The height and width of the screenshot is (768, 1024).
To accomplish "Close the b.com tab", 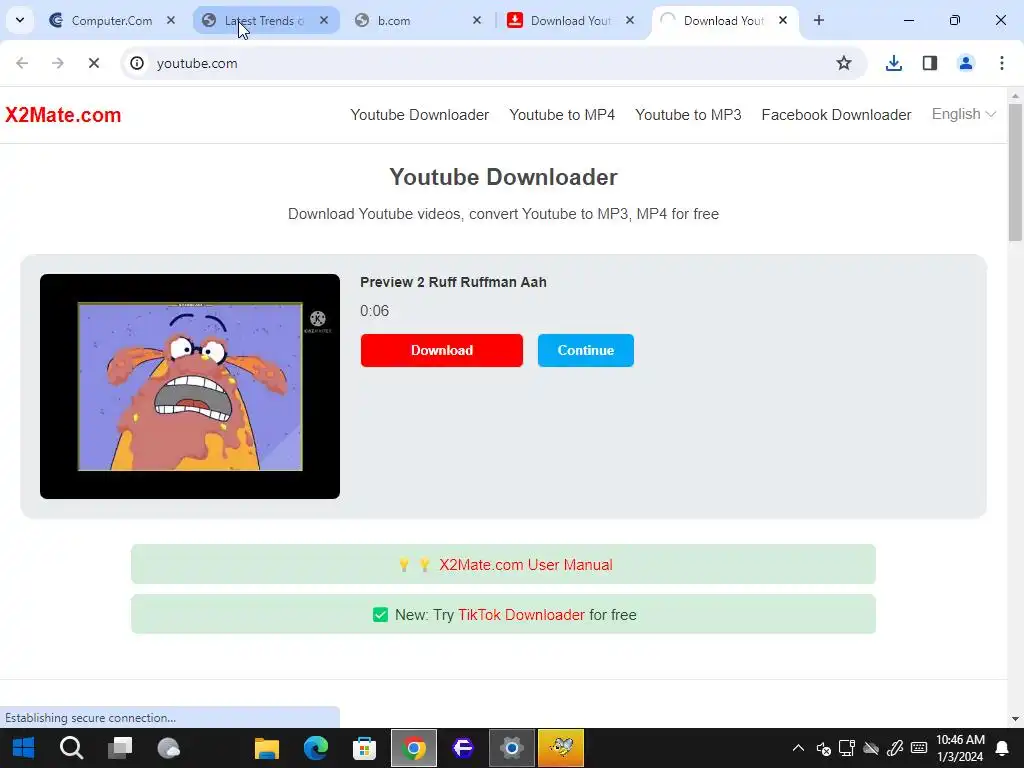I will [x=477, y=20].
